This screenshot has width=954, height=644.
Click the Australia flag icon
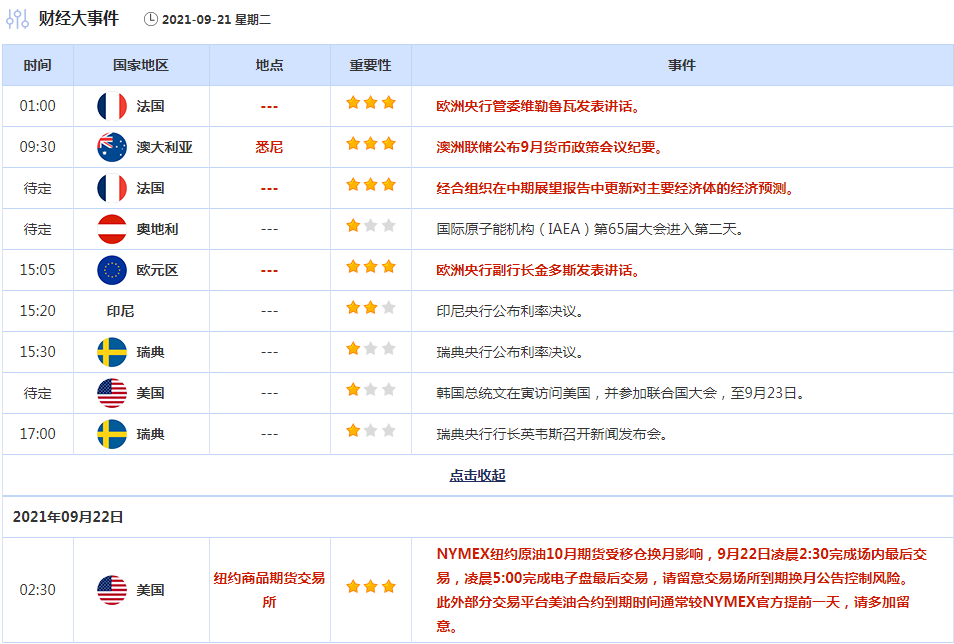(112, 147)
